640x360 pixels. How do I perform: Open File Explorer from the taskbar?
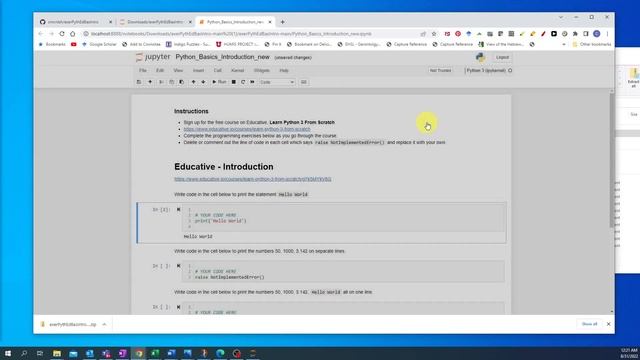[x=57, y=353]
